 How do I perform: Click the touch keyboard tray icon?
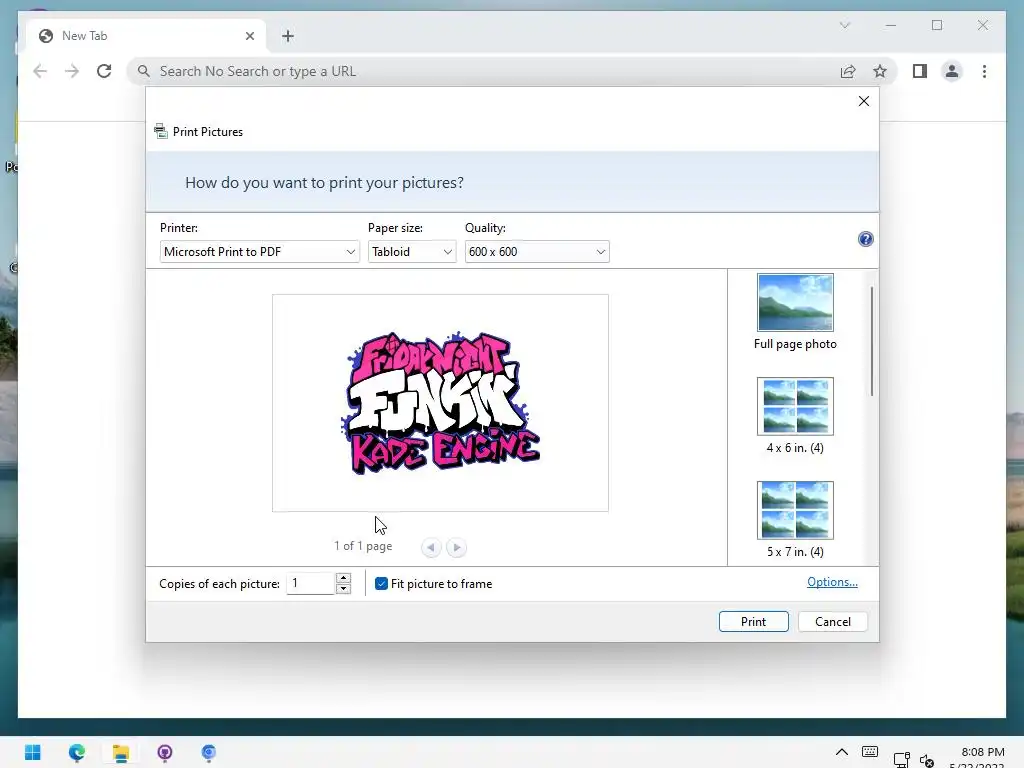[870, 752]
